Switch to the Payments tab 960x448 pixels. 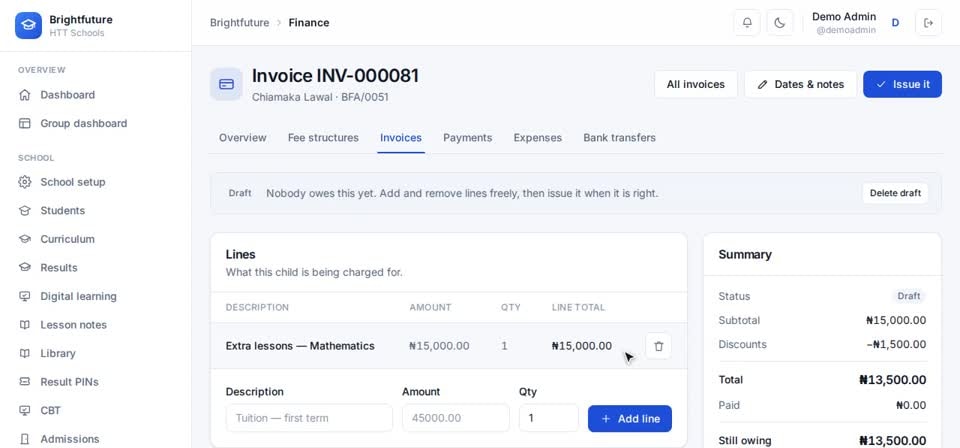pyautogui.click(x=468, y=138)
